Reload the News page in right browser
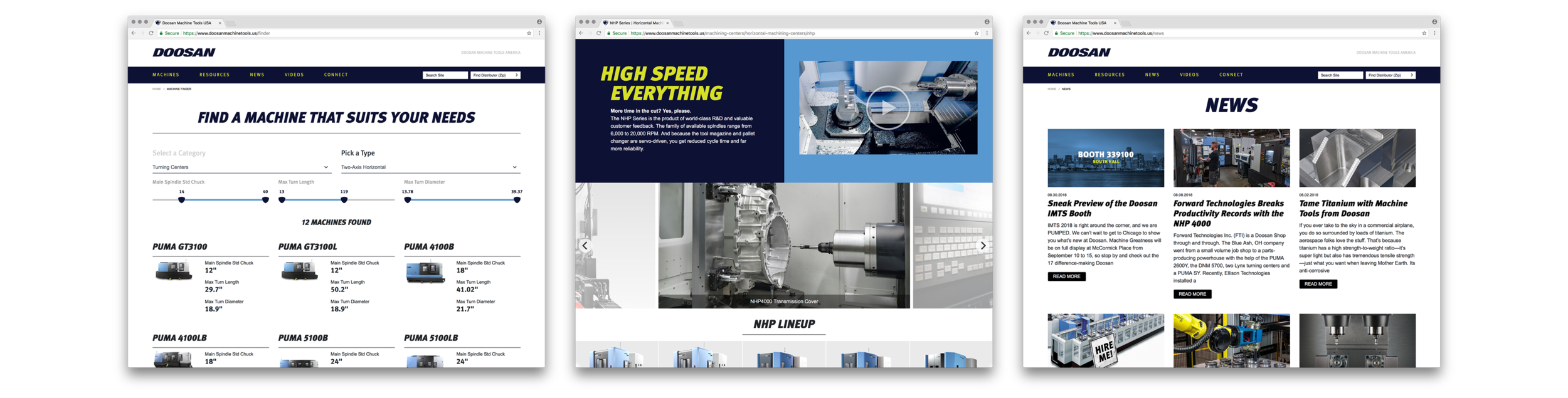Viewport: 1568px width, 398px height. pos(1046,33)
